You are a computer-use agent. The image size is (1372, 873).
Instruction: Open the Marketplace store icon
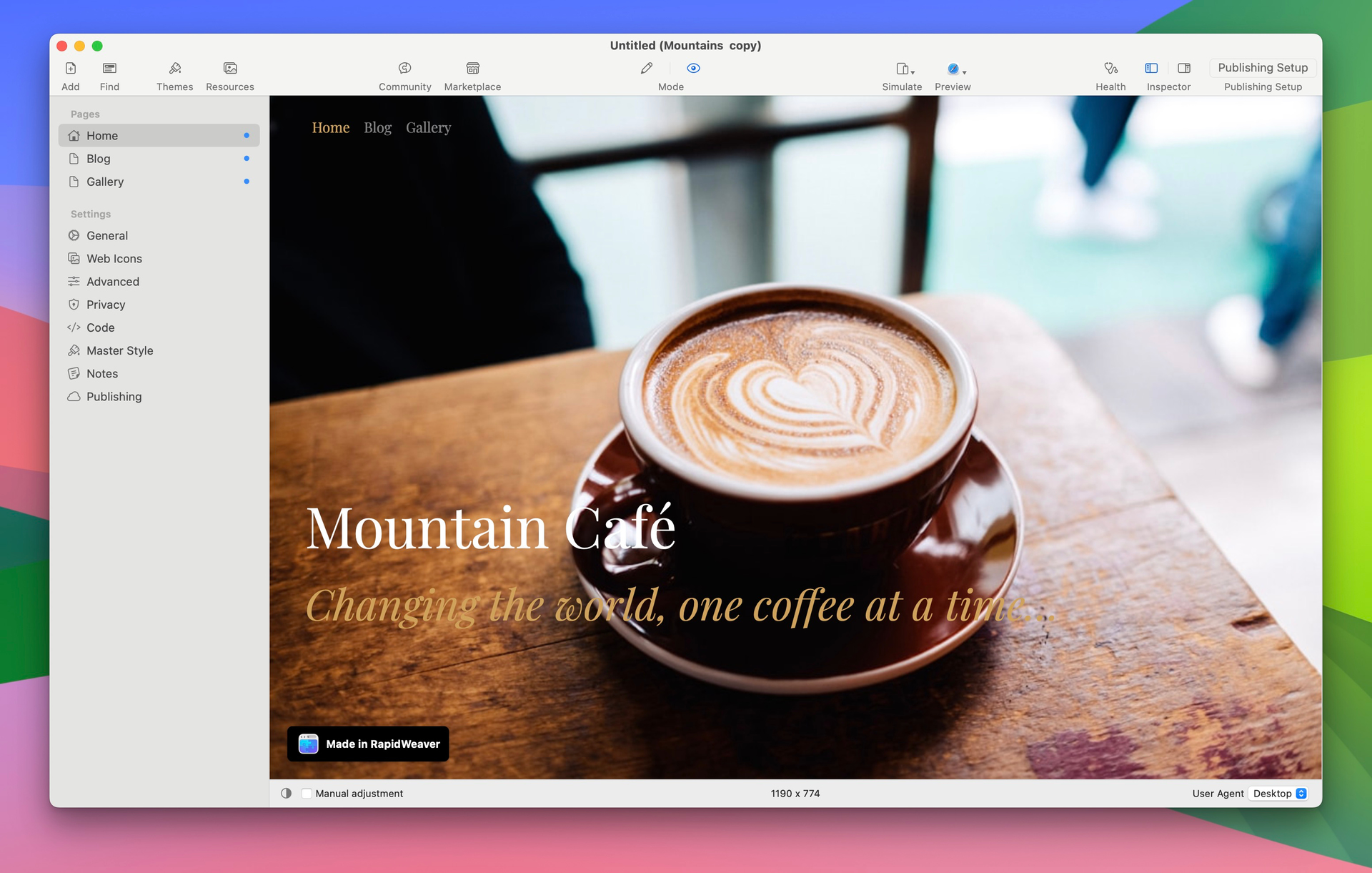(x=472, y=69)
